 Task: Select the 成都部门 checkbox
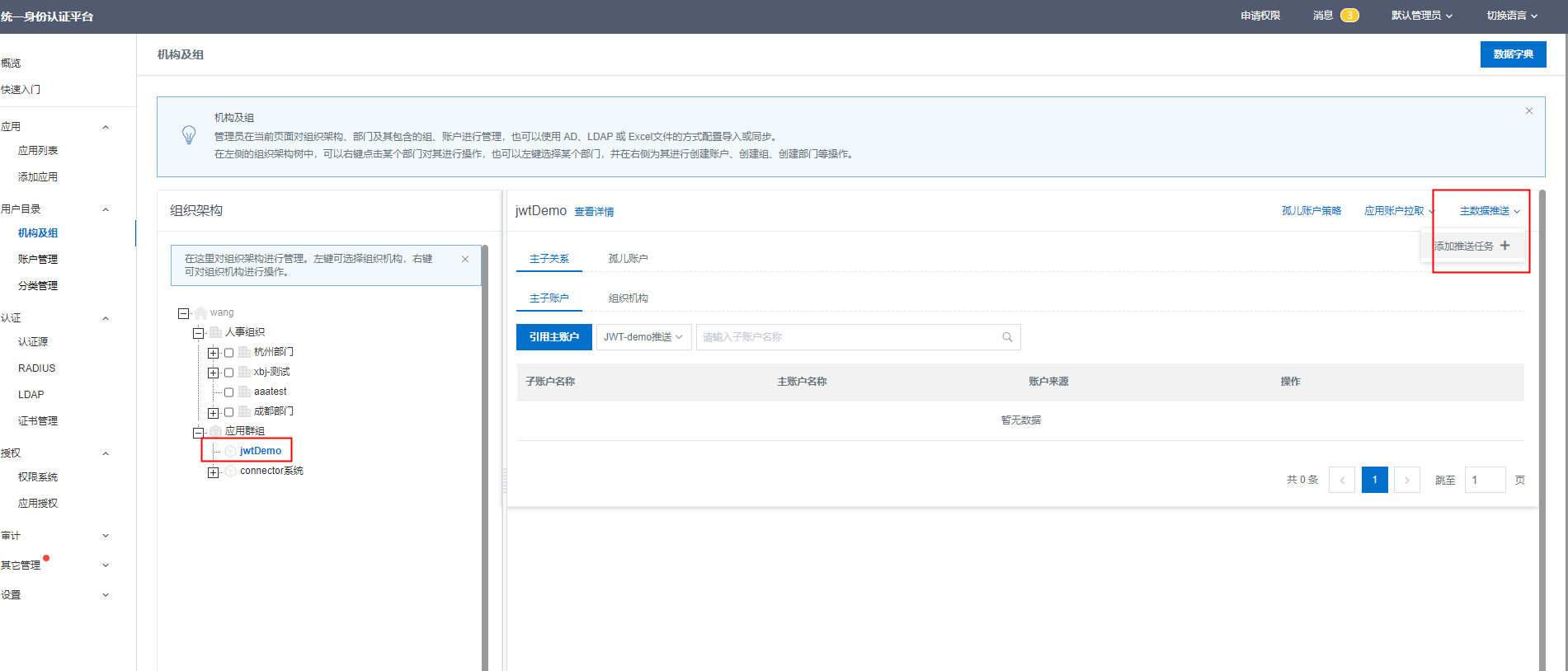point(229,412)
